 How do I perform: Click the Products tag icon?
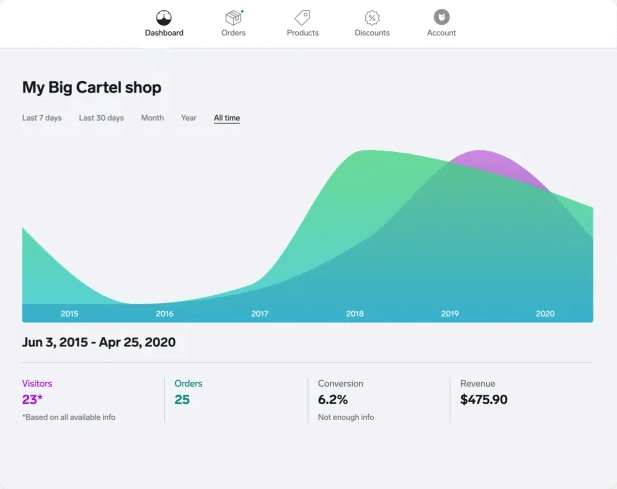click(x=302, y=17)
